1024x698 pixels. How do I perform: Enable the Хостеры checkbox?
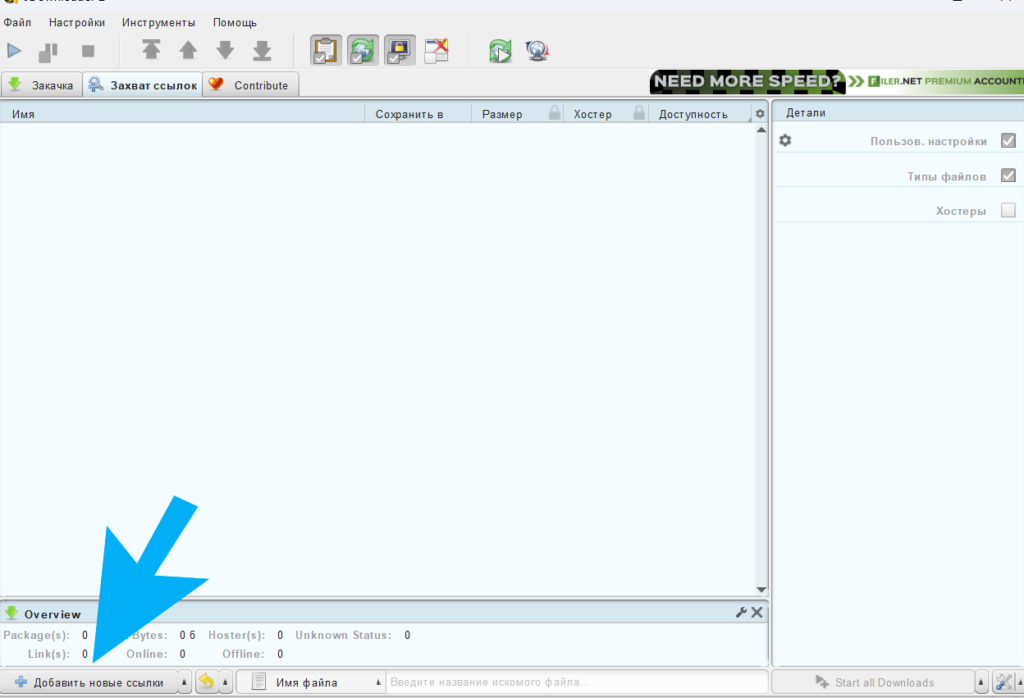(1008, 210)
